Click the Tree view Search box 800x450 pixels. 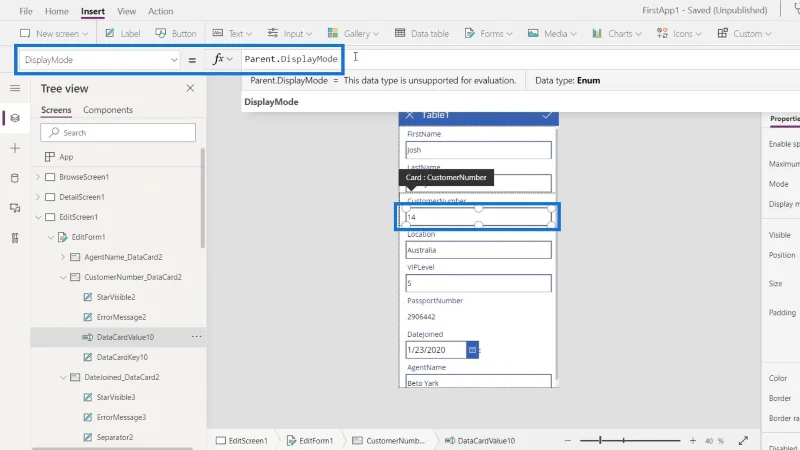click(x=118, y=133)
